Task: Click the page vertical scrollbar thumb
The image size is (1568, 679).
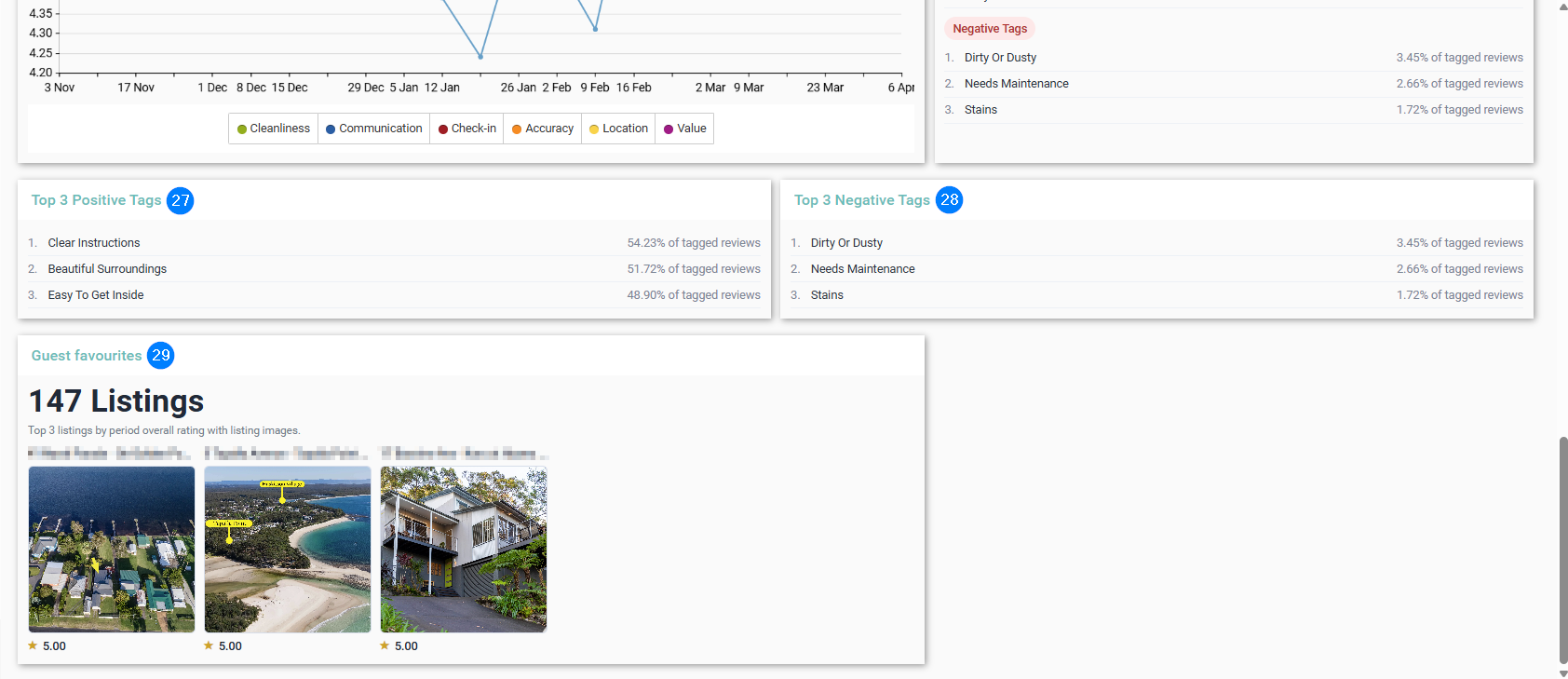Action: click(x=1563, y=550)
